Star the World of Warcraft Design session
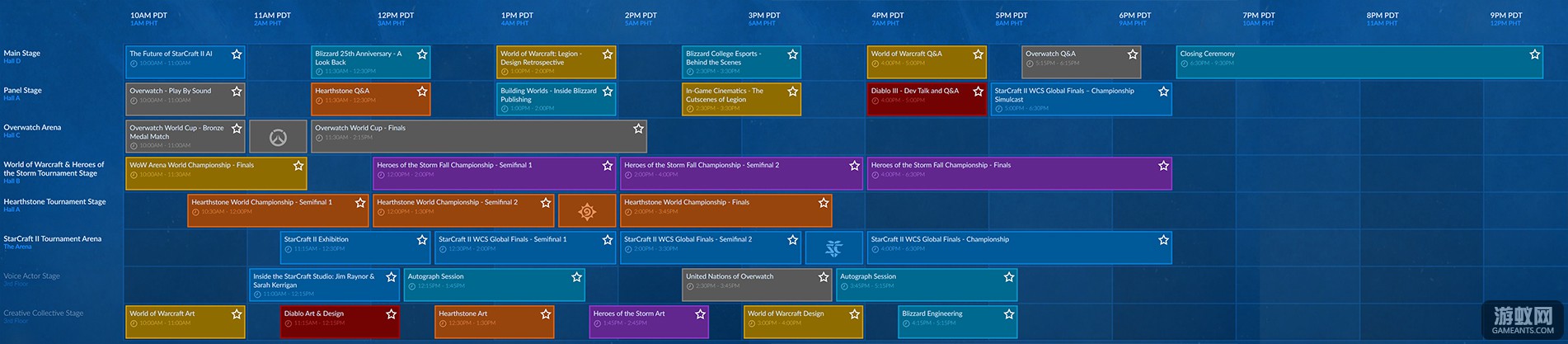The height and width of the screenshot is (344, 1568). (855, 314)
